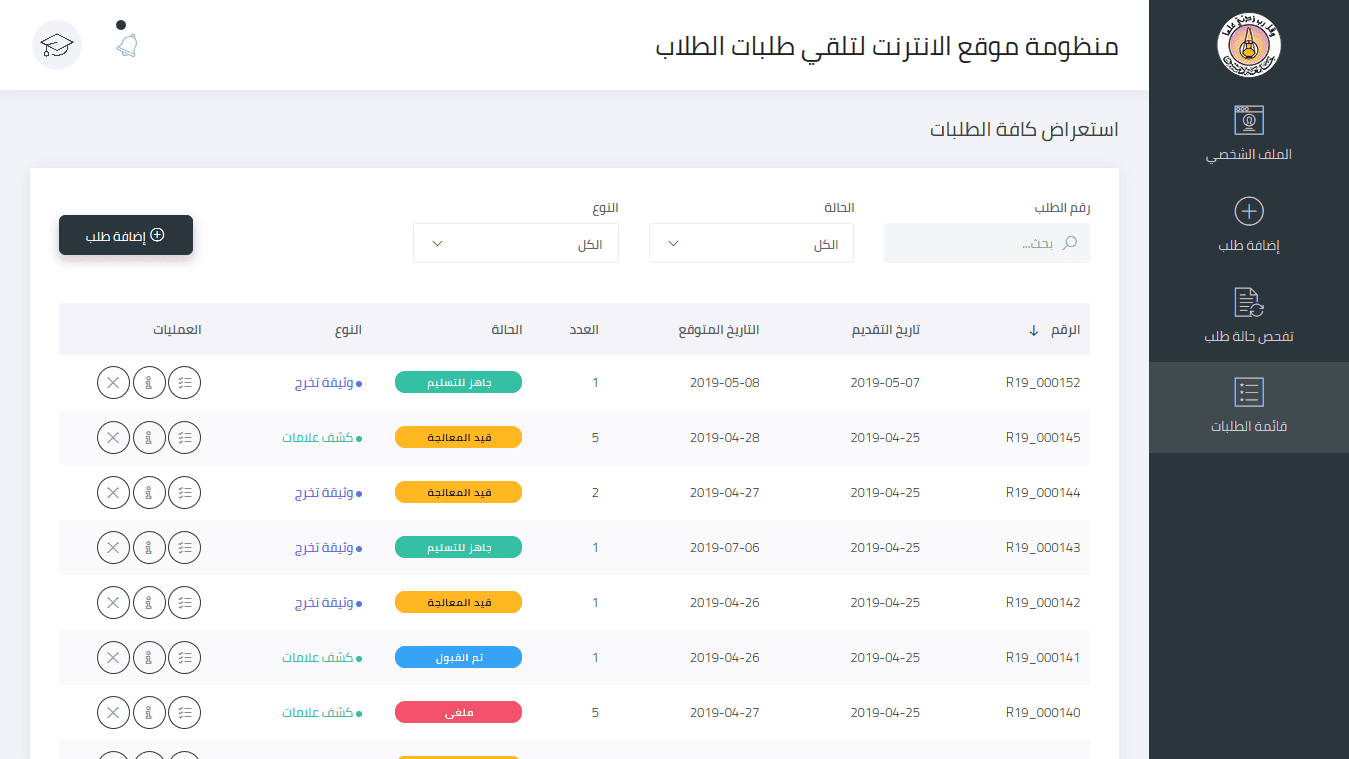Open the تفحص حالة طلب section

click(x=1248, y=312)
